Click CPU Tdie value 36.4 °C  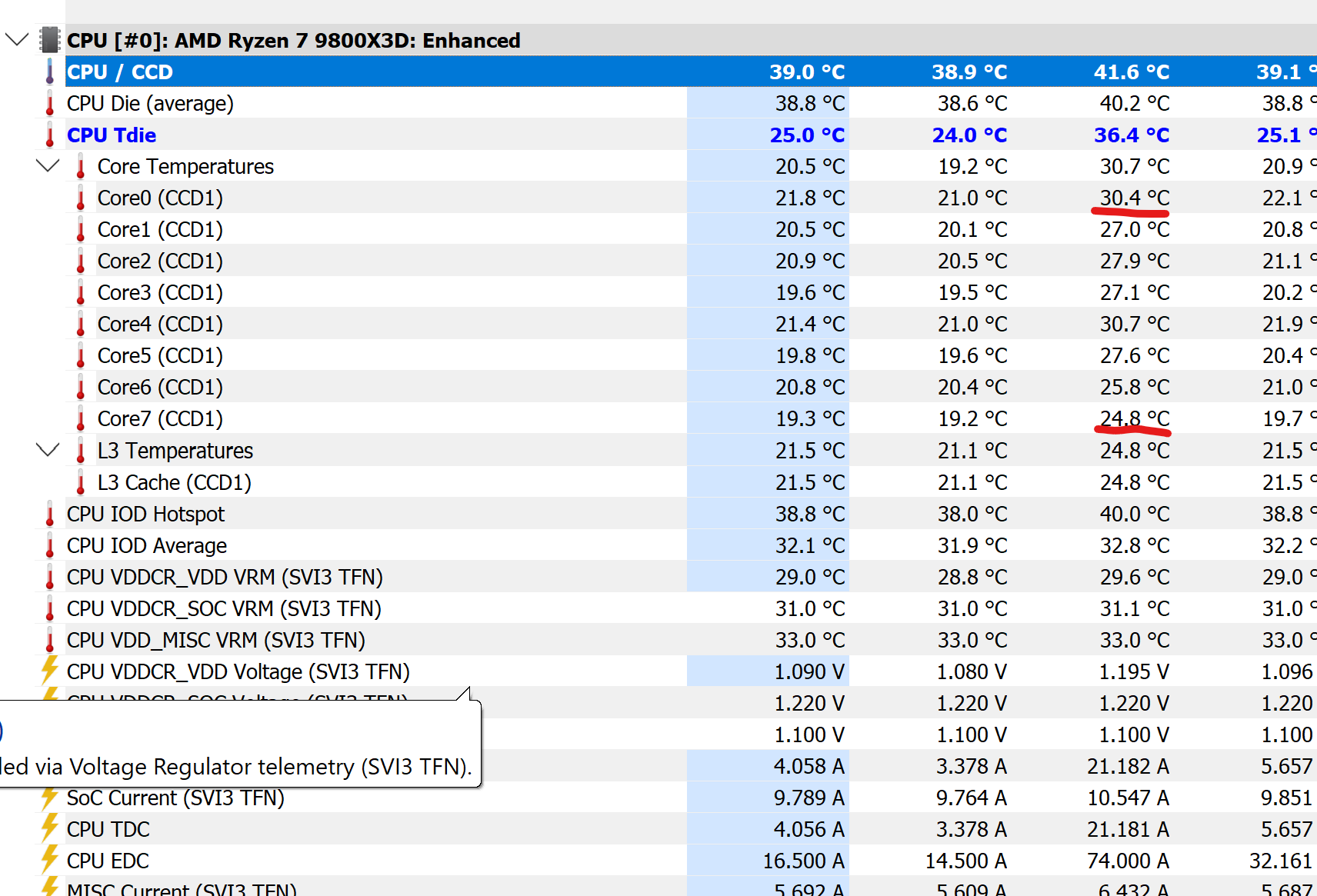coord(1132,135)
